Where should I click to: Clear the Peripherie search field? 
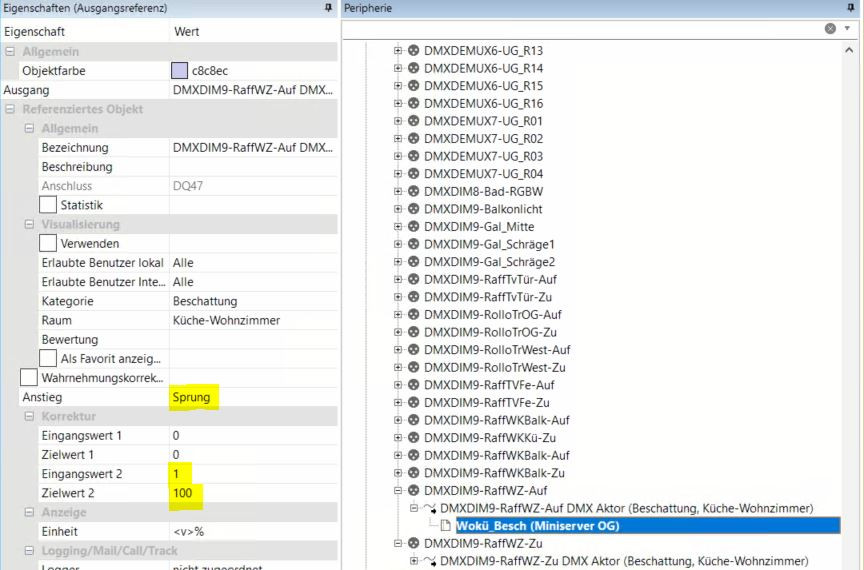(830, 29)
